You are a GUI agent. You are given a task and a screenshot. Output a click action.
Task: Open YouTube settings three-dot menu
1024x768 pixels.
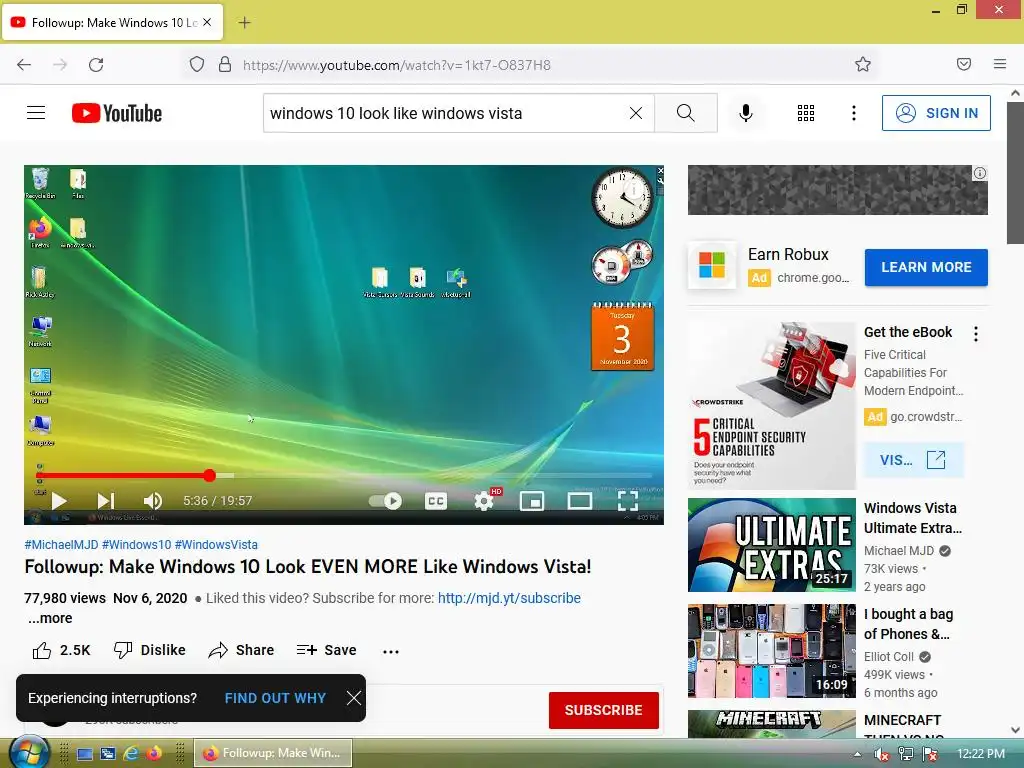click(854, 113)
